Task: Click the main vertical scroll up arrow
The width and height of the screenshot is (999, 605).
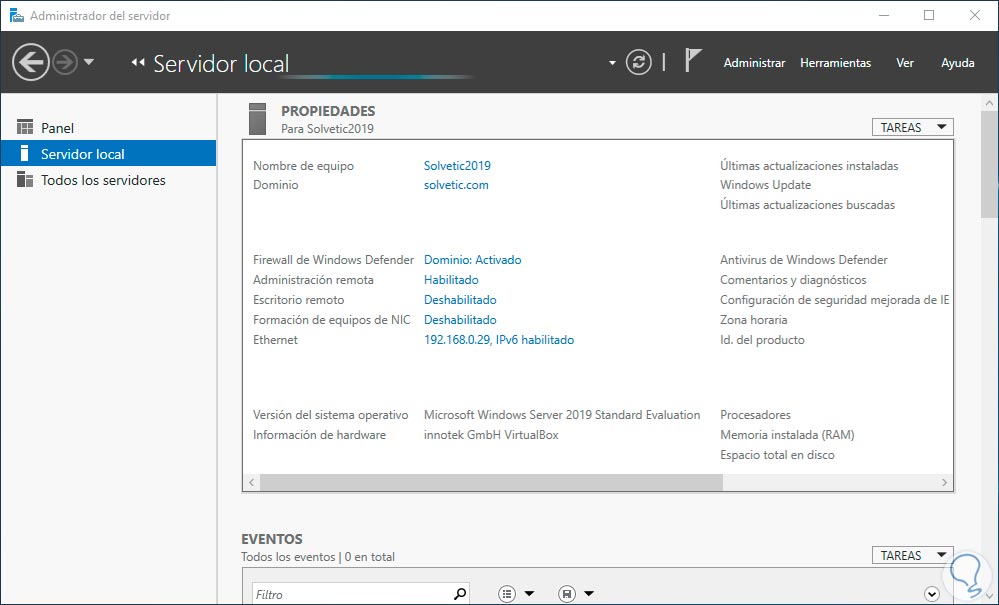Action: pos(989,103)
